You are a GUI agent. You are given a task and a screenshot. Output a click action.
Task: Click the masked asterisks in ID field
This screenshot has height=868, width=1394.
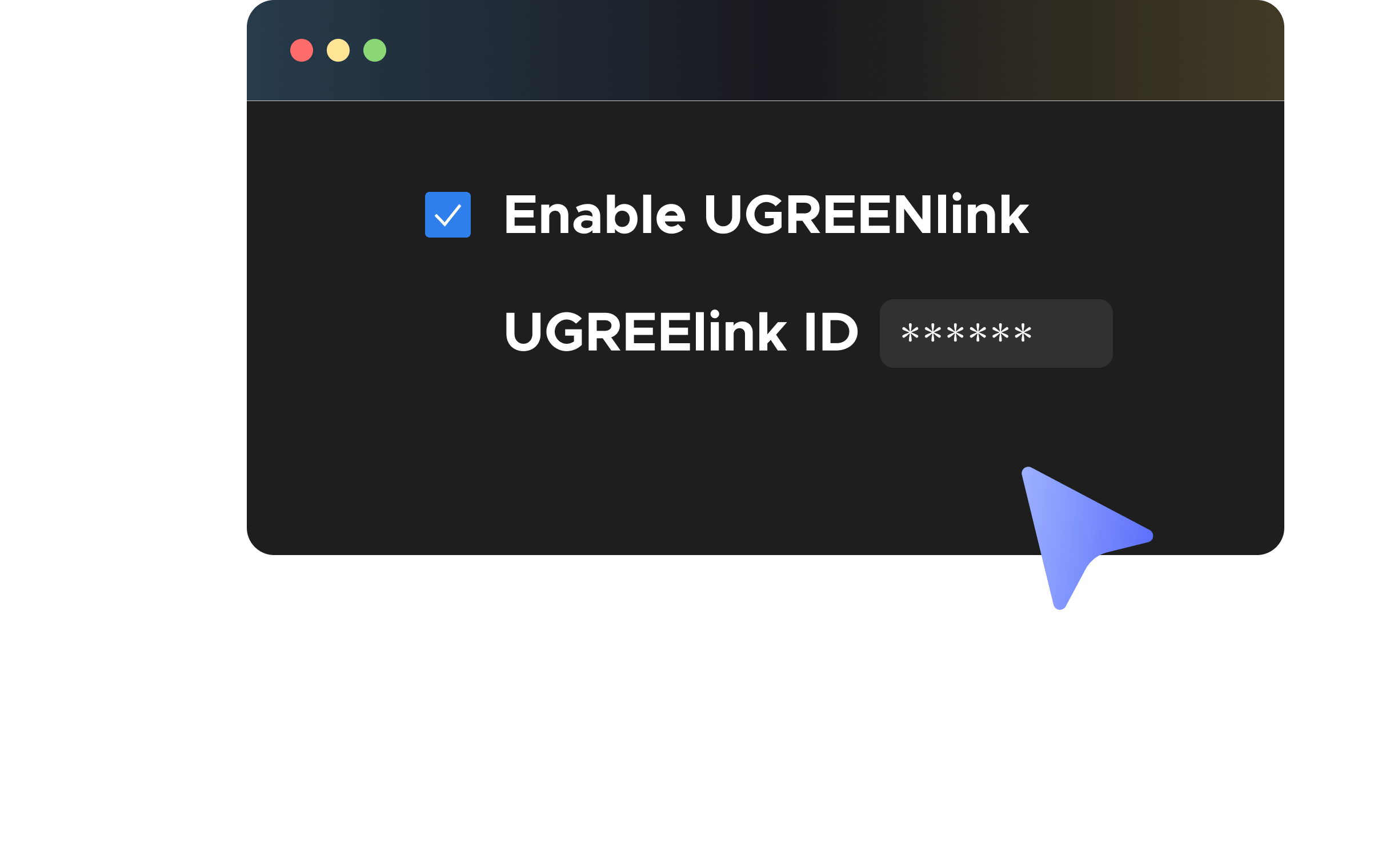967,333
